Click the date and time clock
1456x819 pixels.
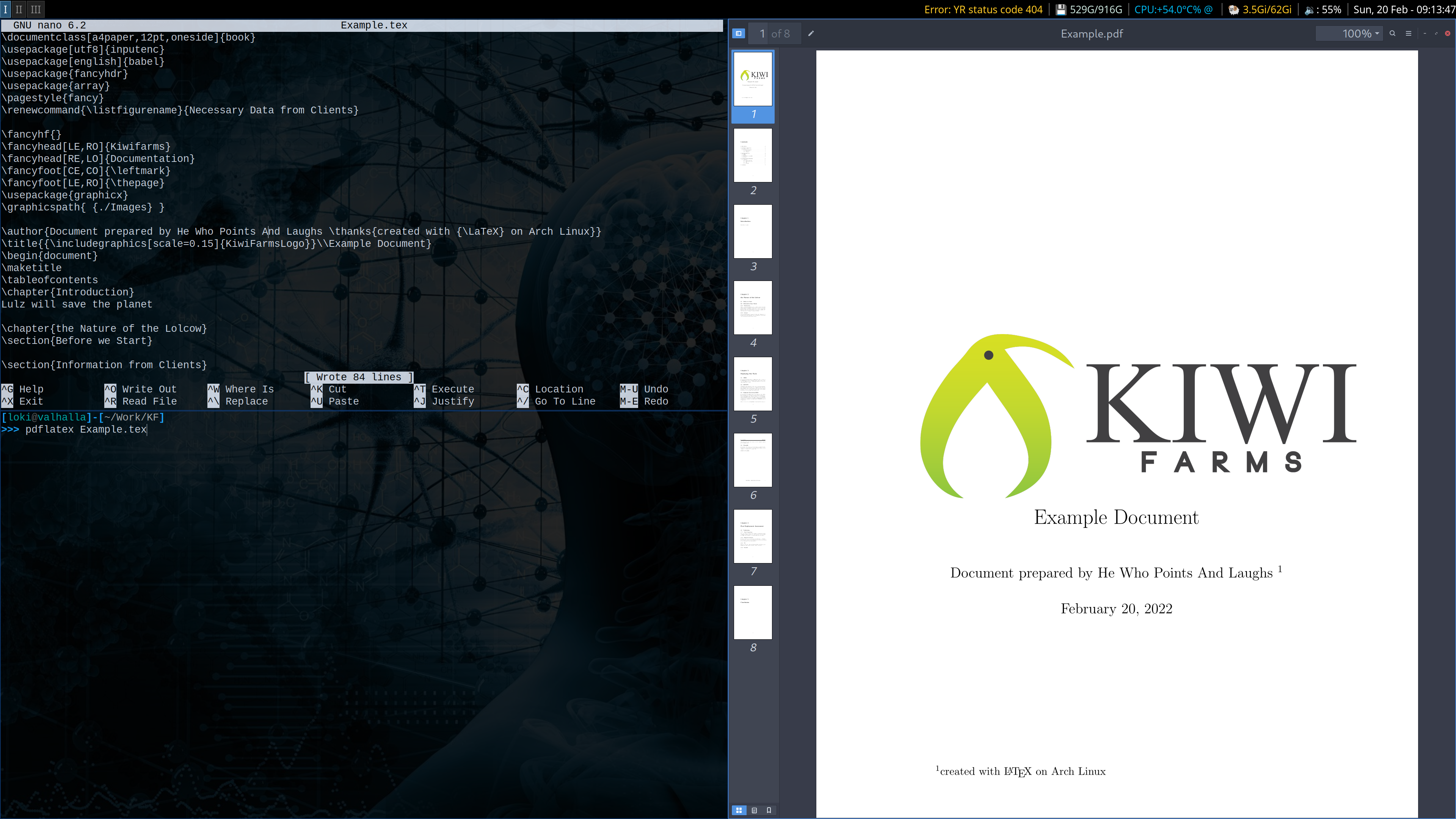1404,9
